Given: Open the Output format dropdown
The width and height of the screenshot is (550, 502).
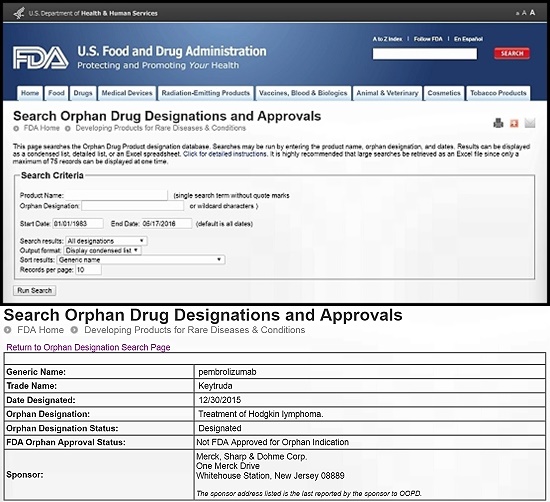Looking at the screenshot, I should coord(102,250).
